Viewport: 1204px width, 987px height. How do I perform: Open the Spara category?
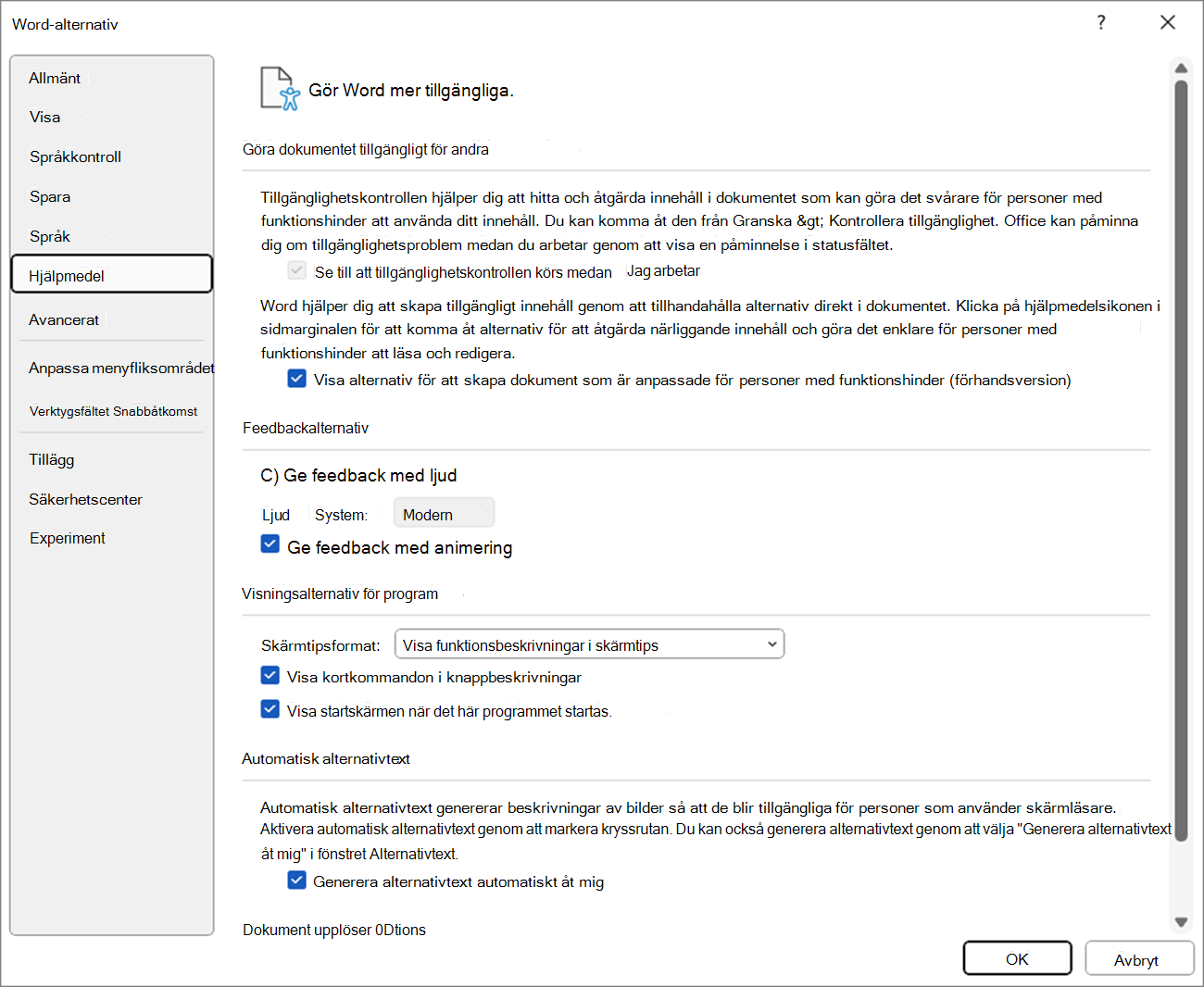(50, 196)
